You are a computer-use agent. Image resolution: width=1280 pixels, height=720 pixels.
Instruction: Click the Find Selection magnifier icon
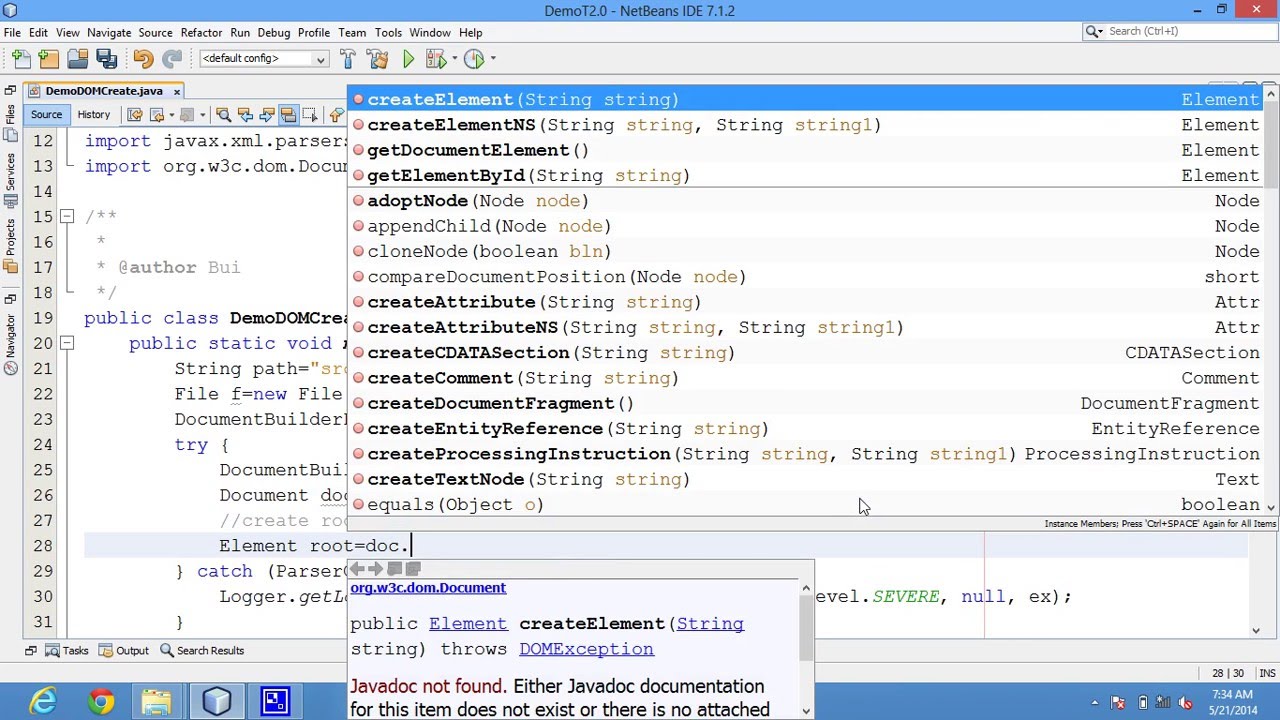pyautogui.click(x=222, y=115)
